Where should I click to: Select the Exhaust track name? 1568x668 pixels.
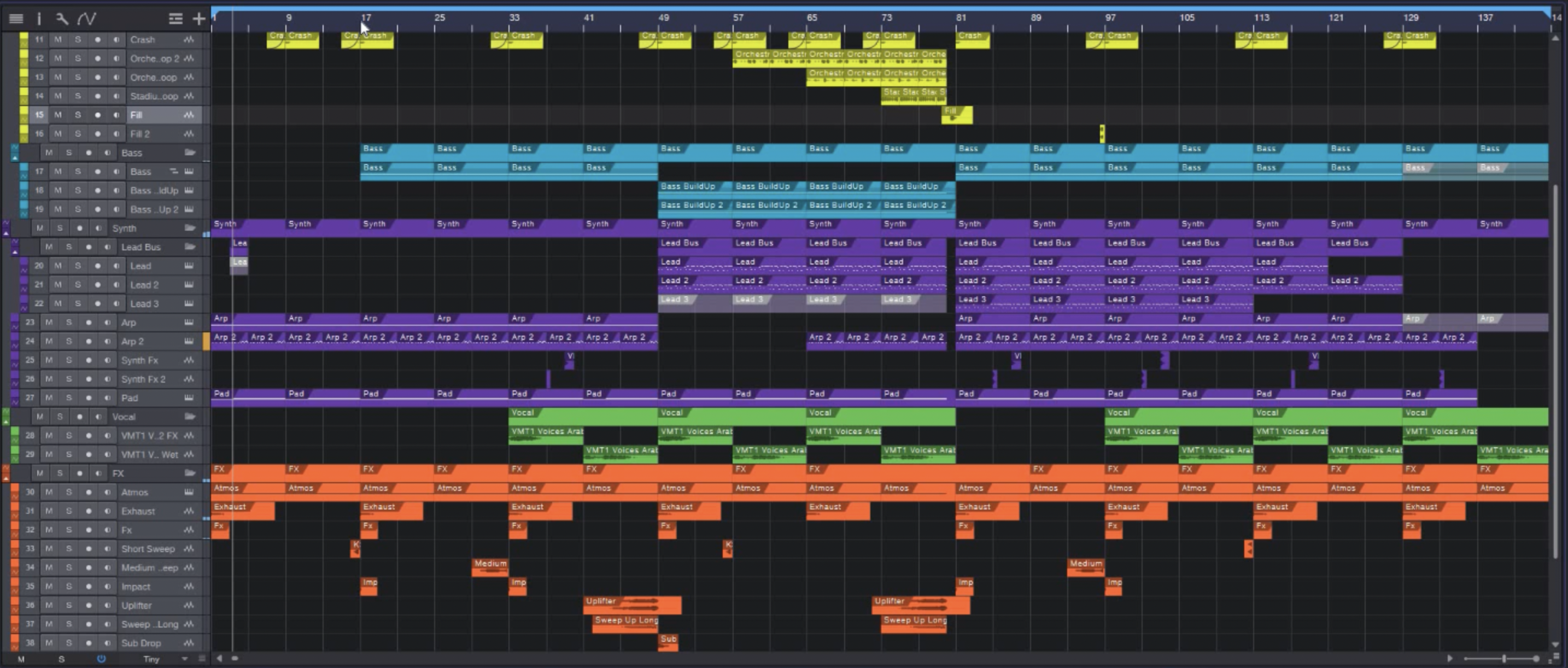point(138,511)
